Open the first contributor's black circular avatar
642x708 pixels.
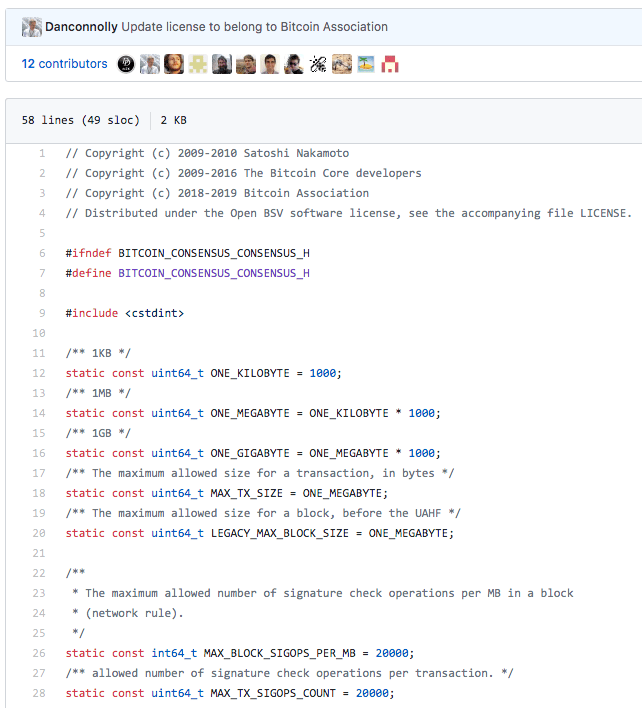tap(126, 64)
